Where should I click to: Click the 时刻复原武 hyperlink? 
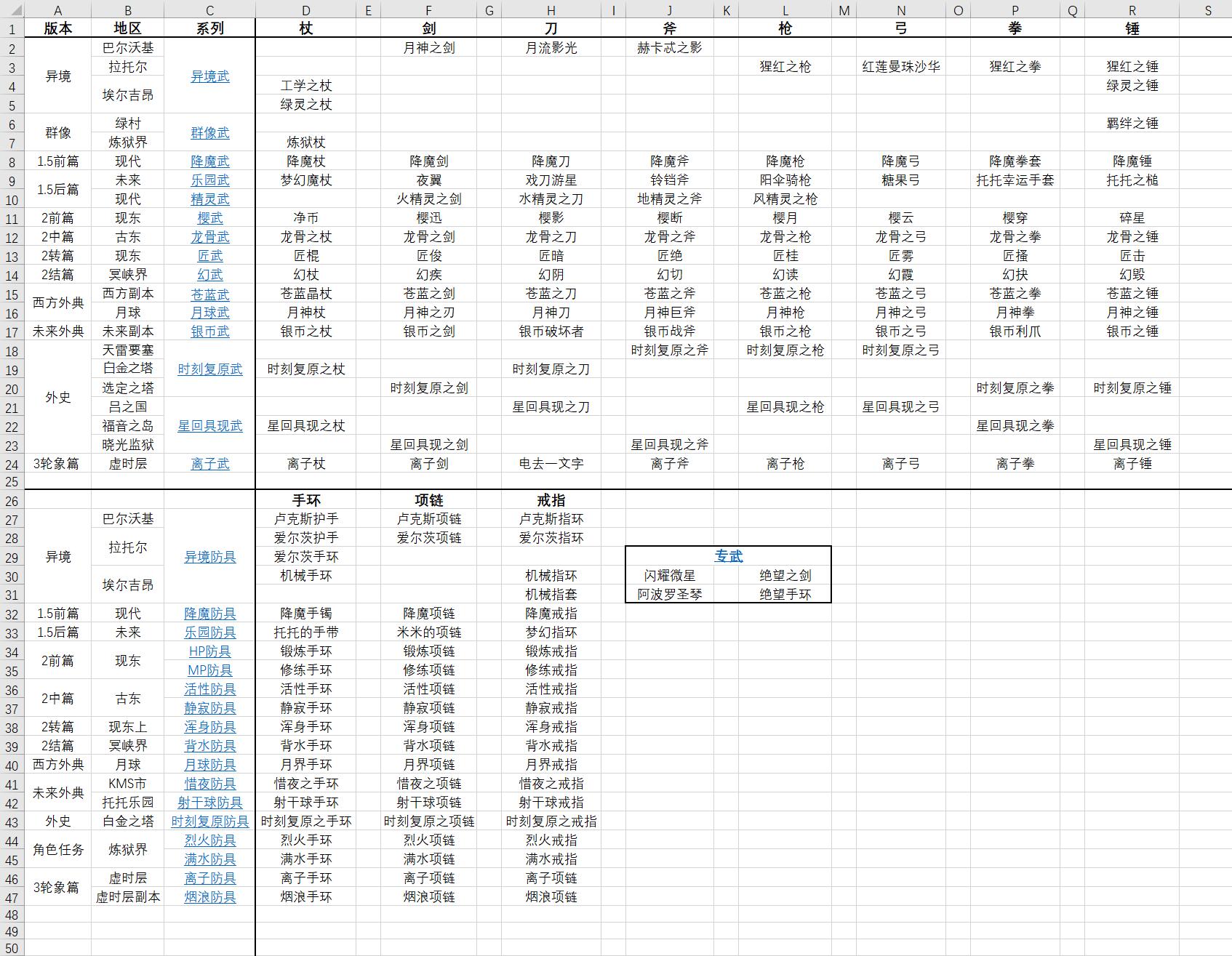(x=209, y=369)
